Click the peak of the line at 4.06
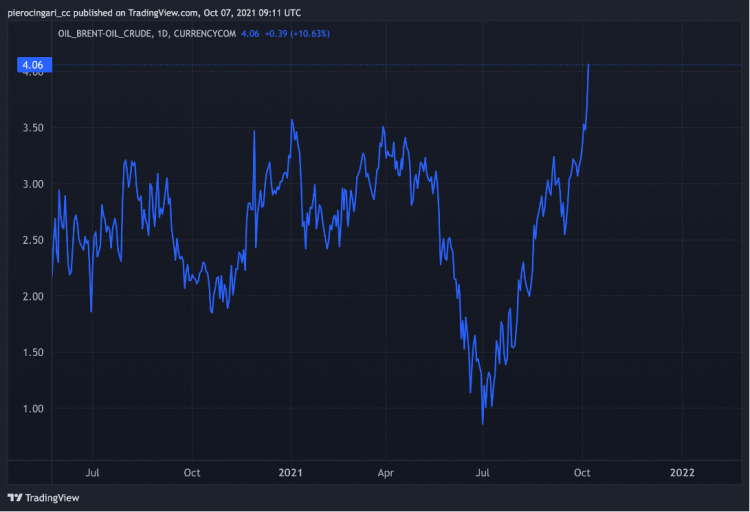Screen dimensions: 750x512 pyautogui.click(x=588, y=65)
